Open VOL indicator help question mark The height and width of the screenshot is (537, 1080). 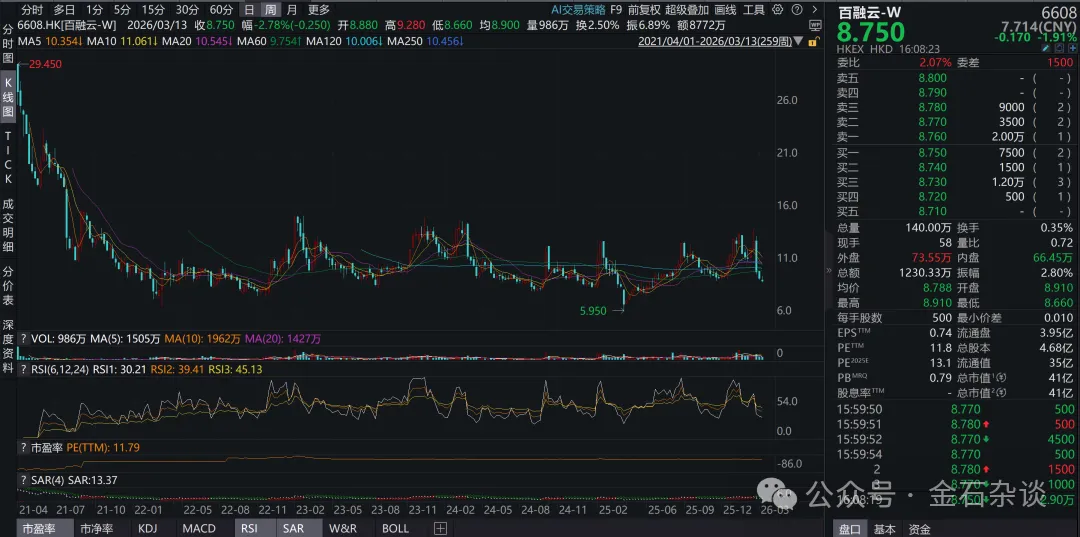click(x=24, y=339)
